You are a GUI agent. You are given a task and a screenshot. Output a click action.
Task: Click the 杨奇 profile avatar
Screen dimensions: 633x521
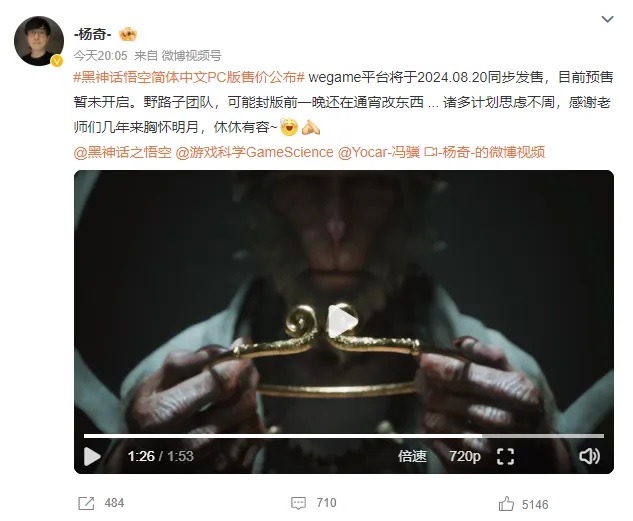click(x=39, y=41)
